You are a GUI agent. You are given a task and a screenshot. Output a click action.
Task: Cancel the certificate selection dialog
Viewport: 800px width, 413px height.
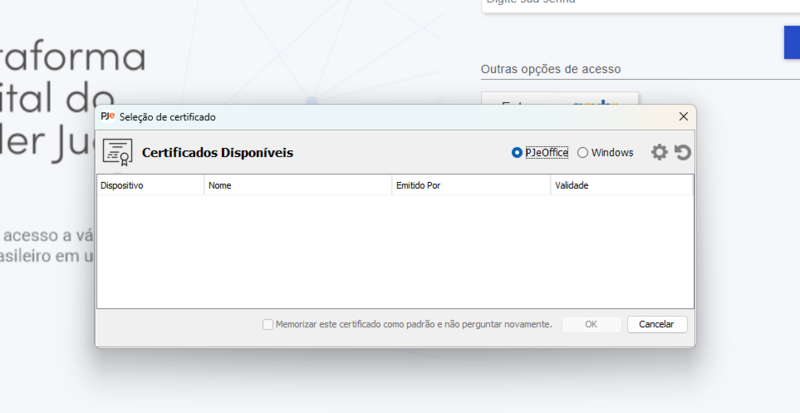[657, 324]
